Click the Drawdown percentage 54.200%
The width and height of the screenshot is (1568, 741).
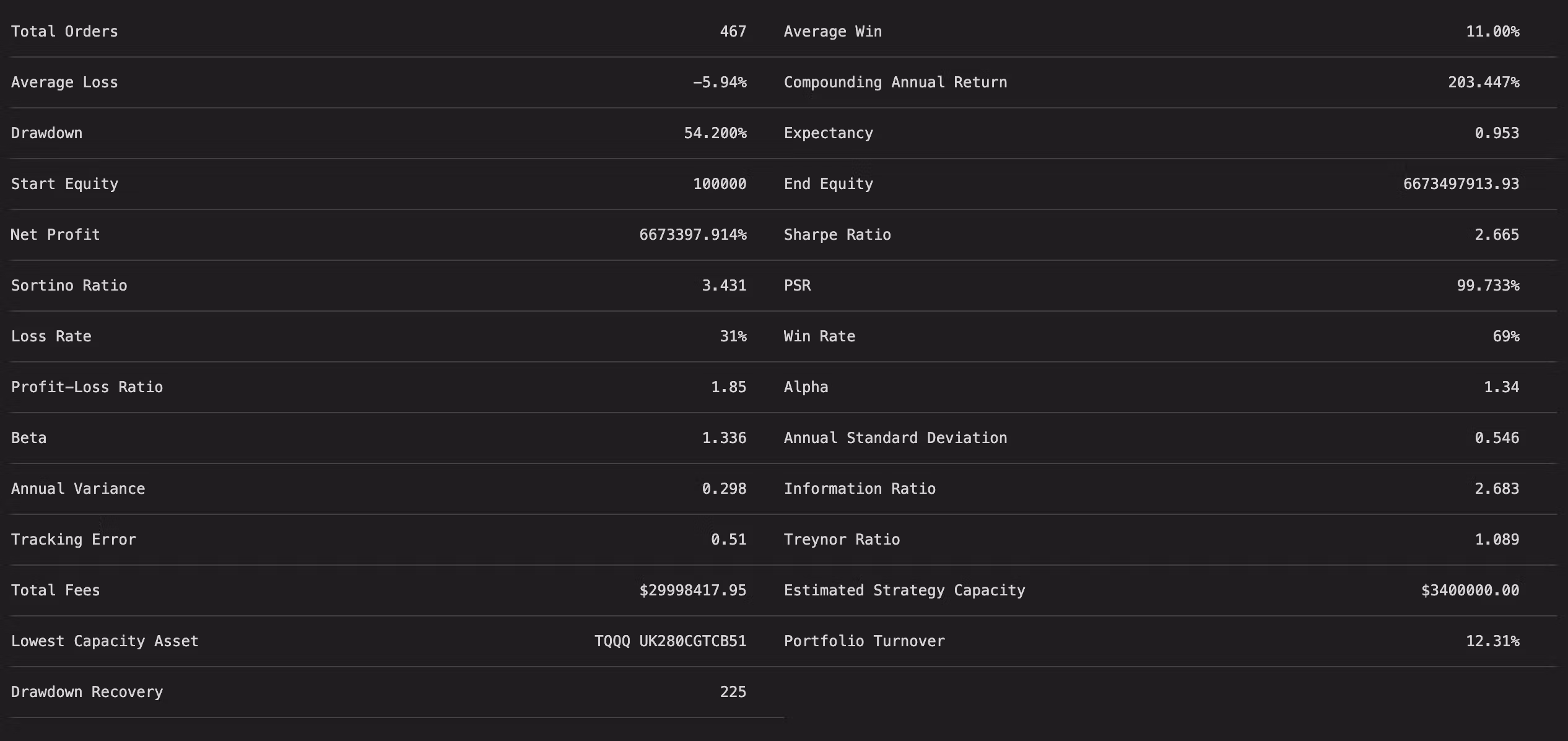[x=715, y=133]
